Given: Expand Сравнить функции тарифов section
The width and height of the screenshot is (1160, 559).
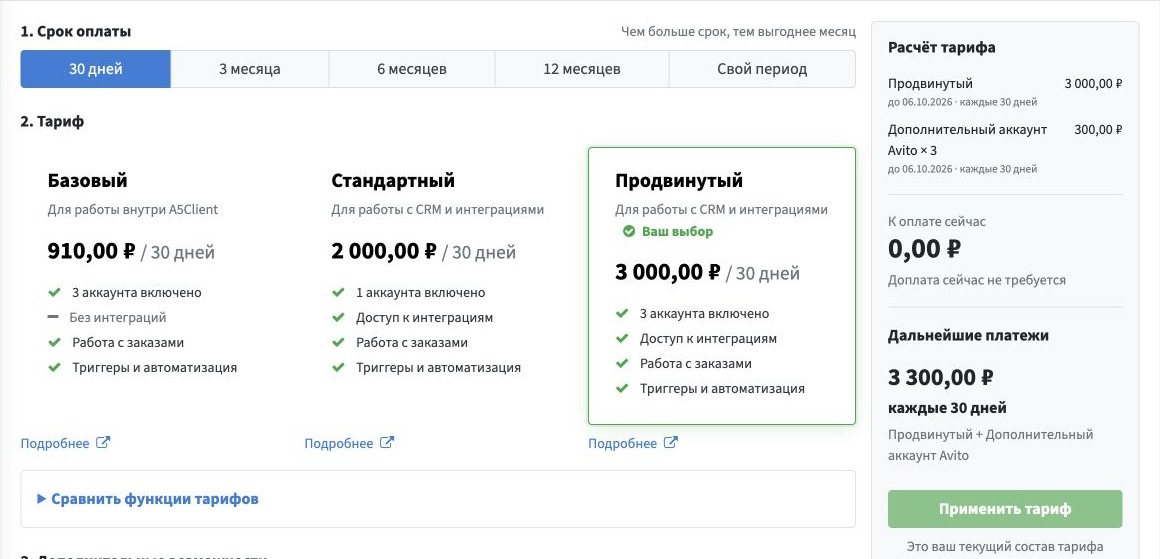Looking at the screenshot, I should pyautogui.click(x=148, y=499).
